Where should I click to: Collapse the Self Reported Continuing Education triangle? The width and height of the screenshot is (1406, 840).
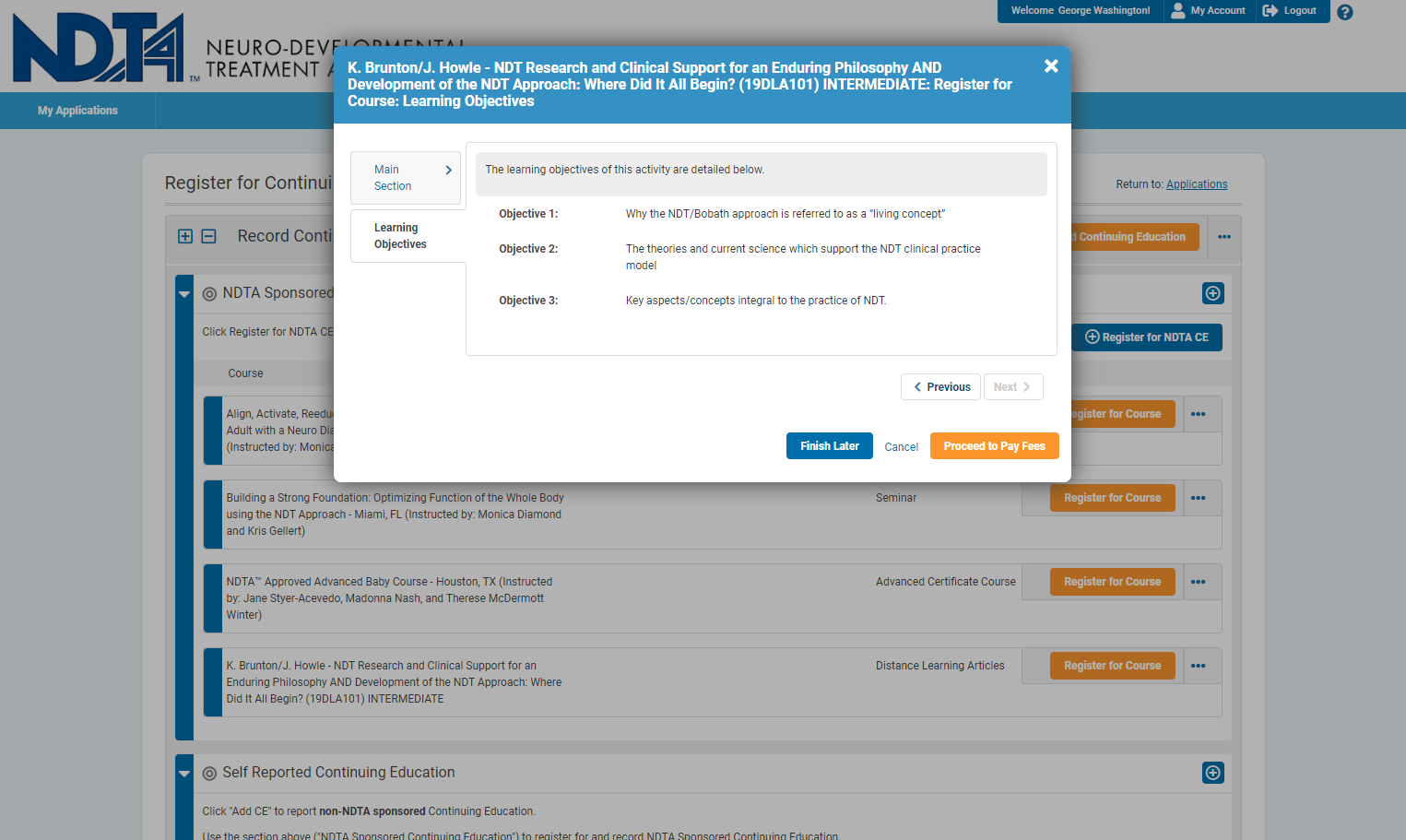[x=184, y=774]
